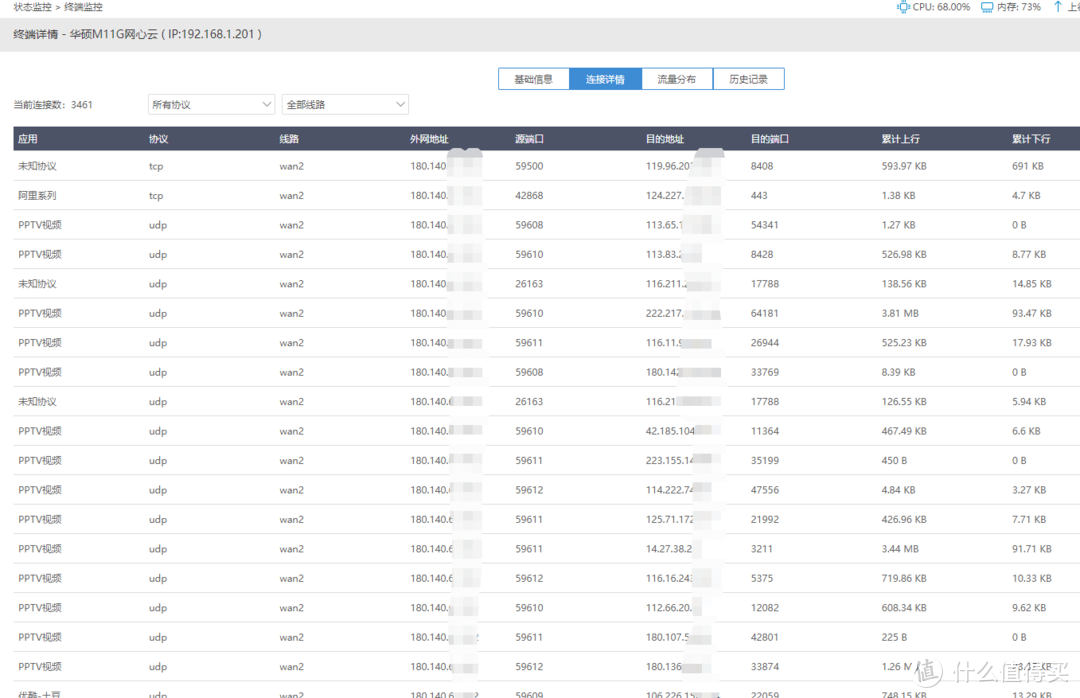
Task: Select the 连接详情 tab
Action: pos(605,79)
